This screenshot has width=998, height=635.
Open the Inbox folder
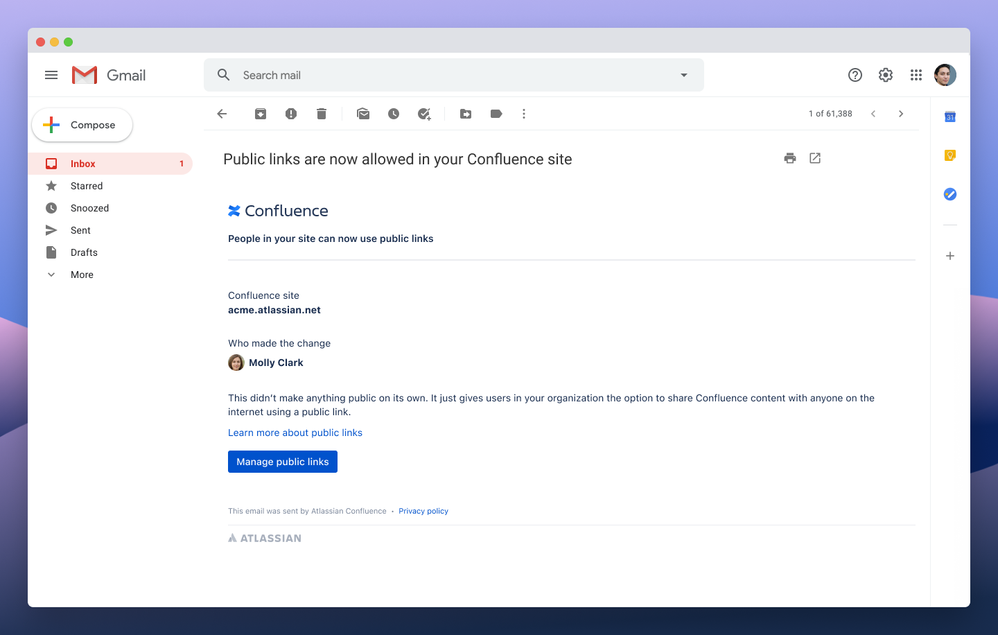coord(111,164)
